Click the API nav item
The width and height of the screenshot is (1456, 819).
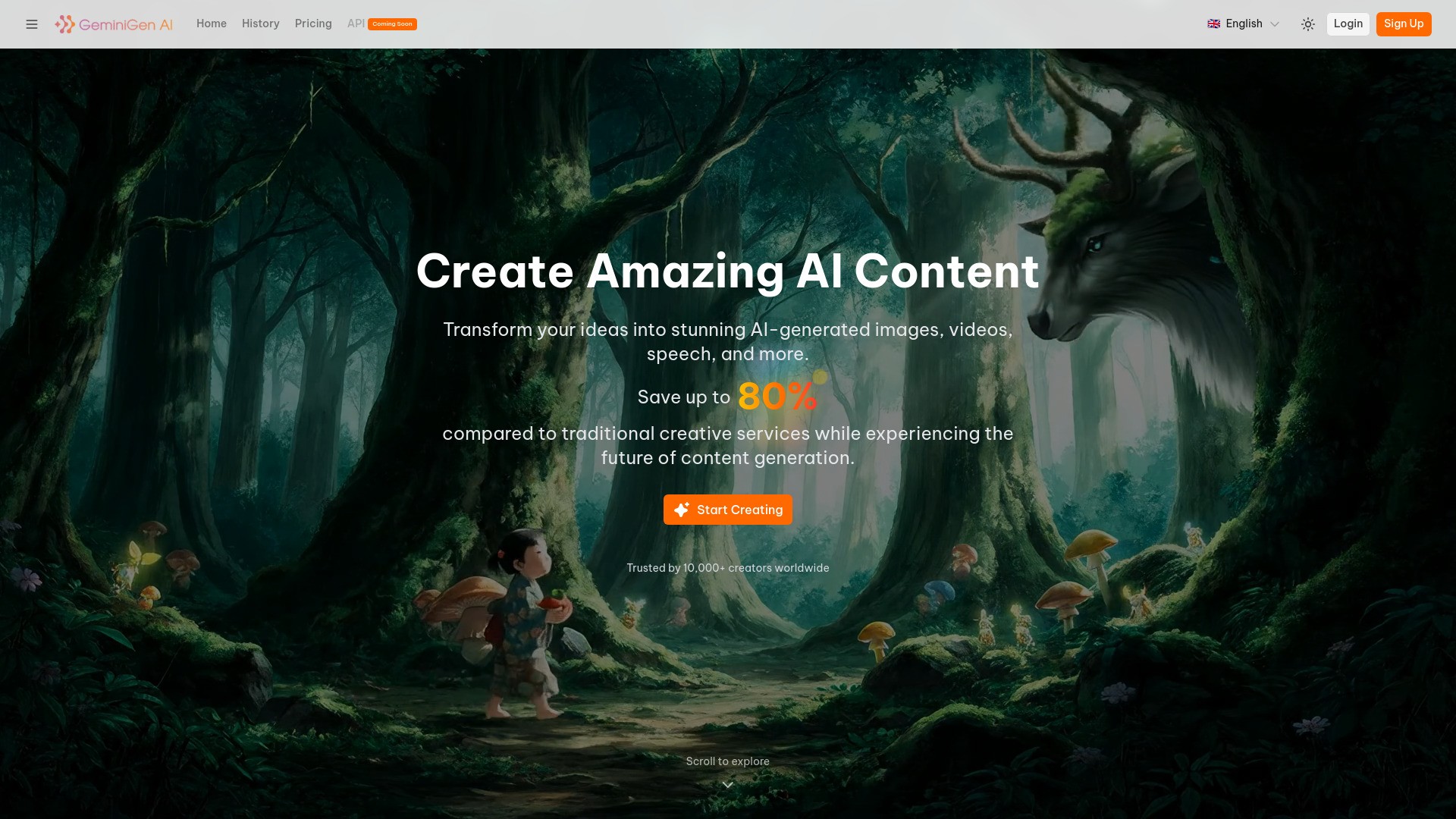pyautogui.click(x=356, y=24)
